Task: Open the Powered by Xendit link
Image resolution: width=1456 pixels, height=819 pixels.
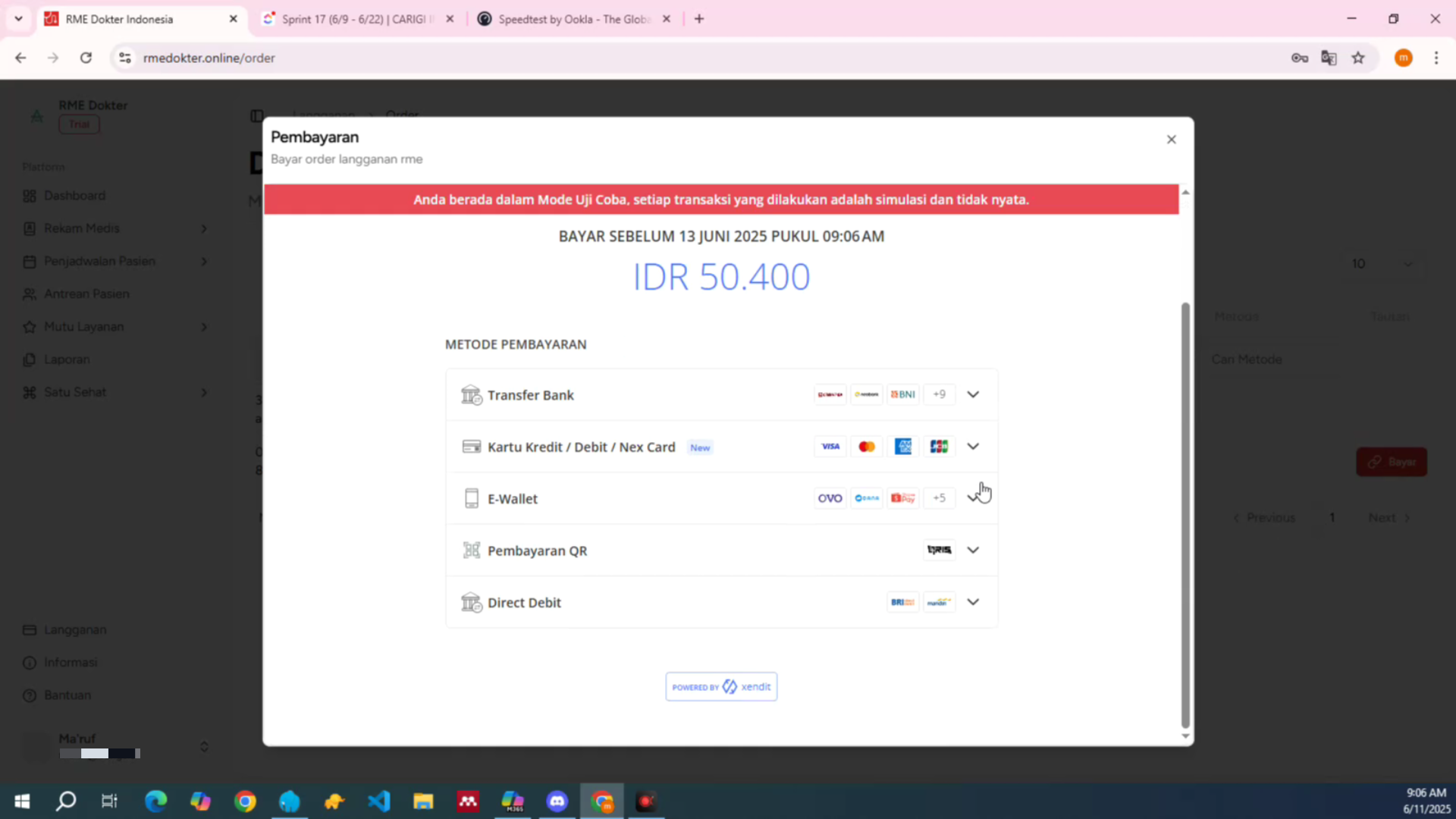Action: coord(721,687)
